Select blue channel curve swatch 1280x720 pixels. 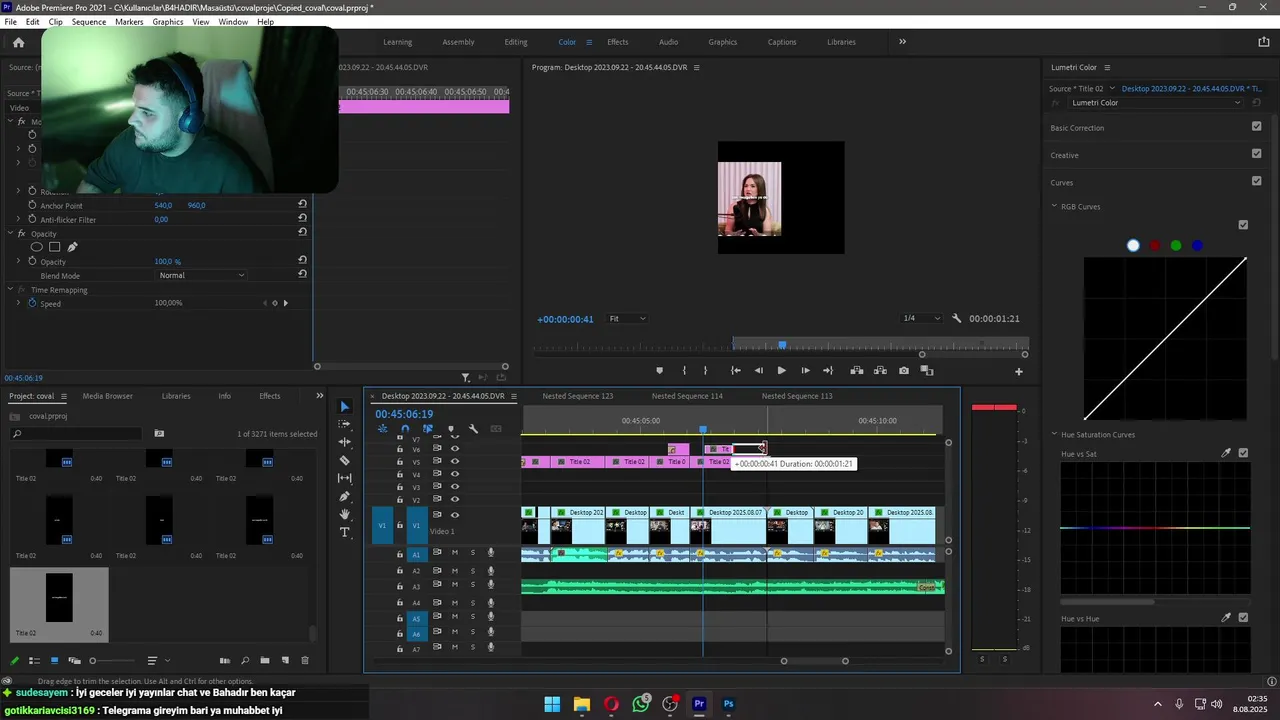click(x=1197, y=245)
